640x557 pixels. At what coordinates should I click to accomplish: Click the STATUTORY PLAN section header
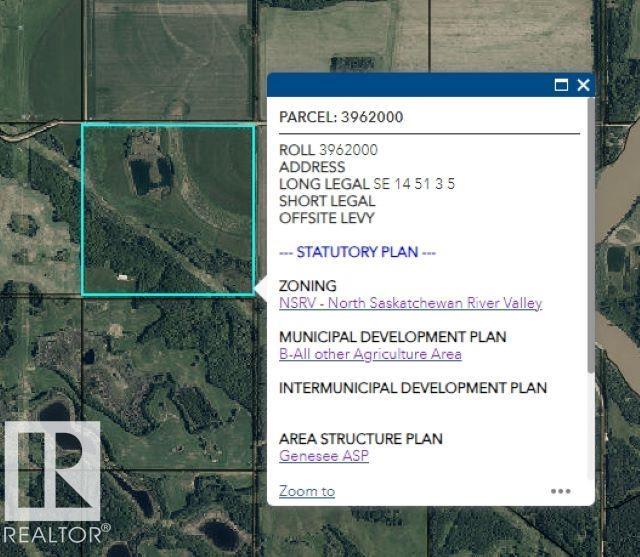click(357, 252)
